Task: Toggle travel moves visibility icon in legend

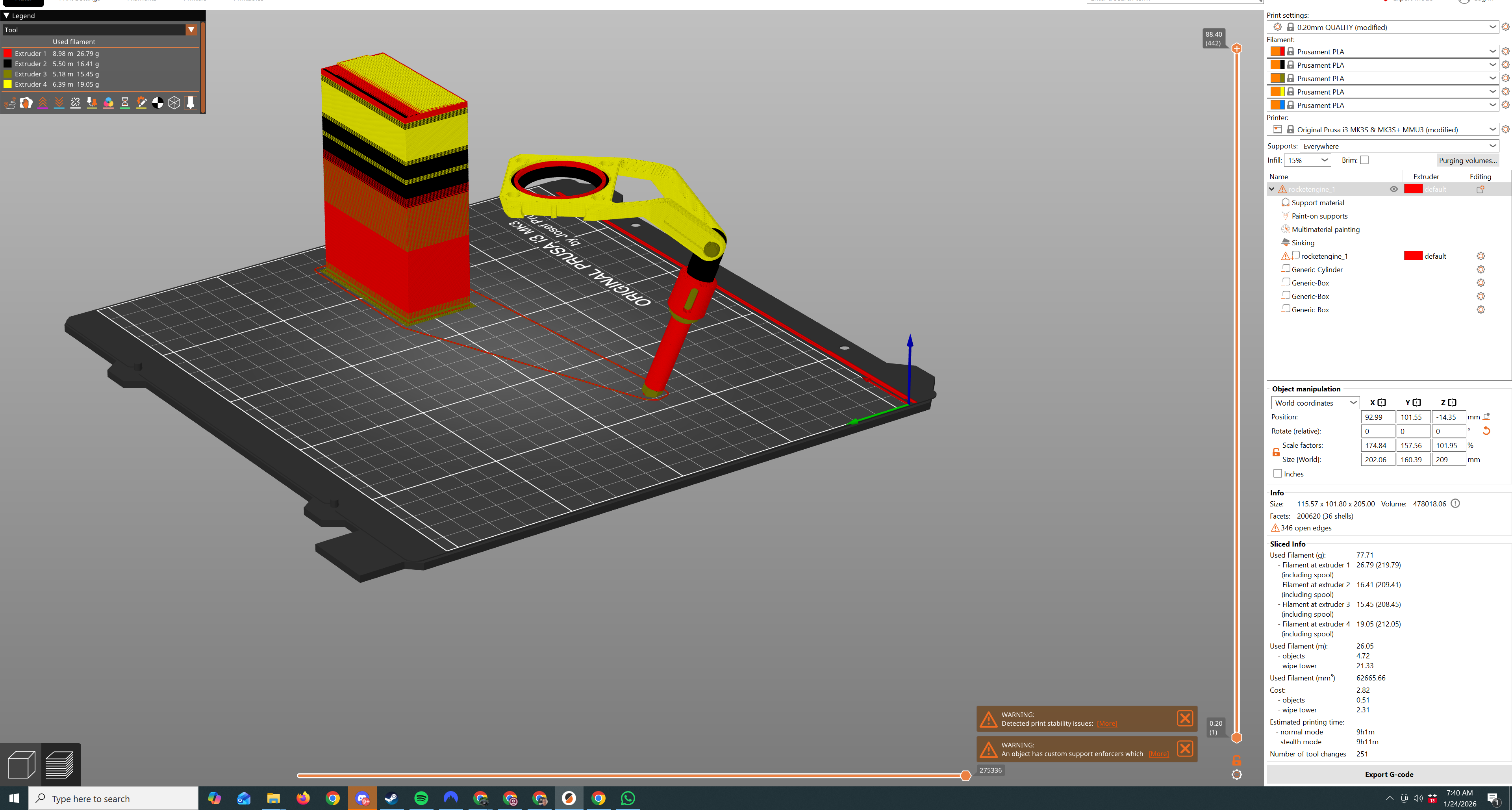Action: coord(10,103)
